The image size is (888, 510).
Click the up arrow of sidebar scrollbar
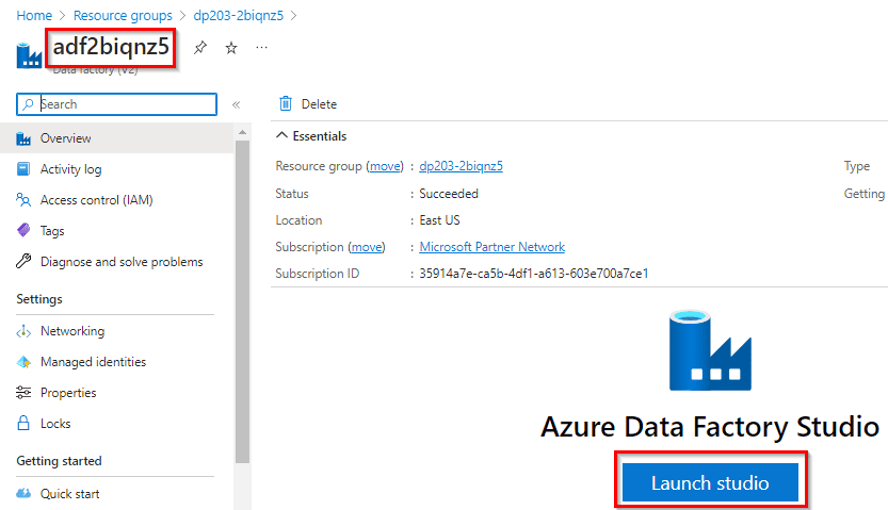(242, 132)
